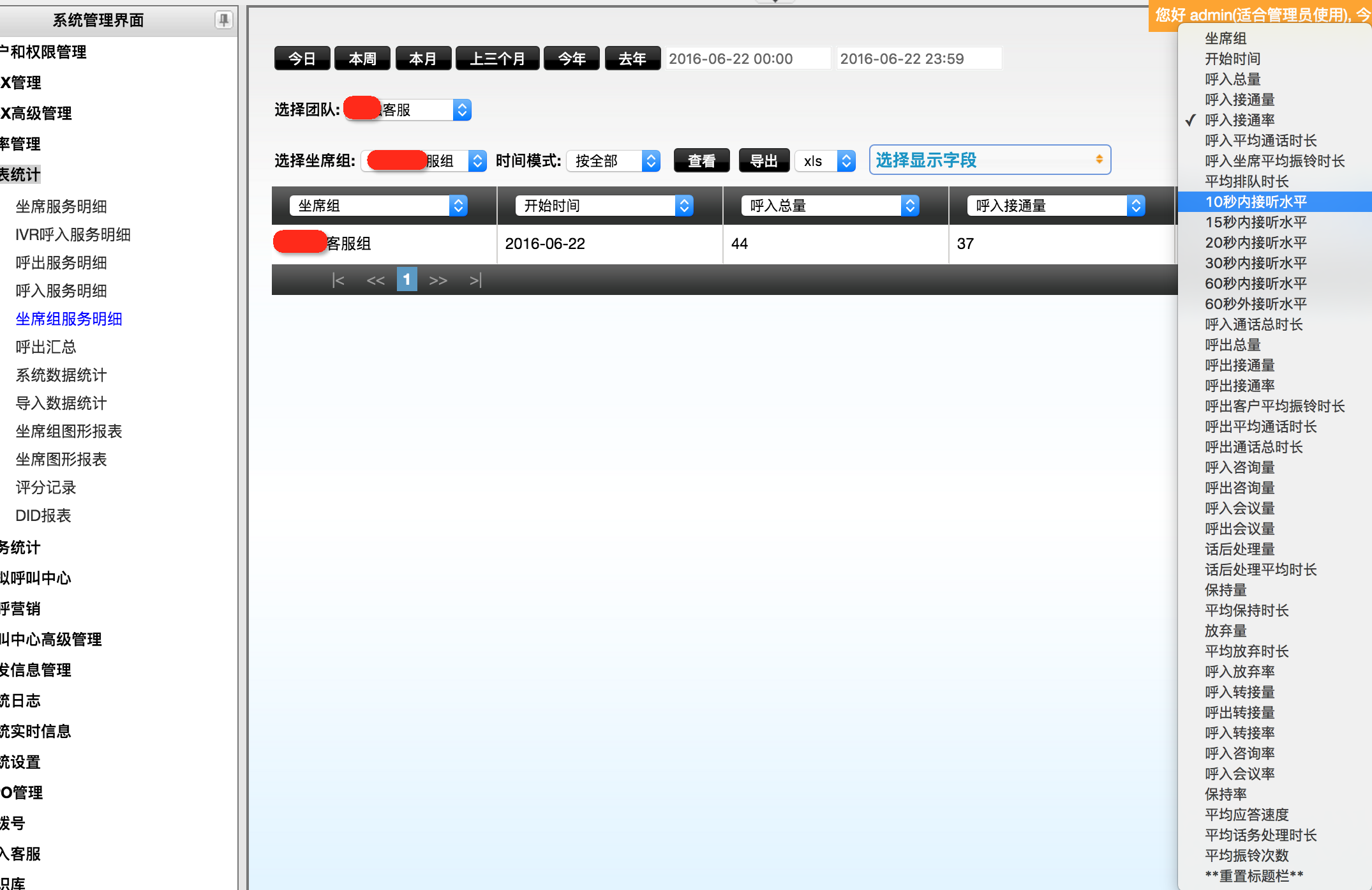Image resolution: width=1372 pixels, height=890 pixels.
Task: Click previous page double-arrow in pager
Action: pyautogui.click(x=375, y=280)
